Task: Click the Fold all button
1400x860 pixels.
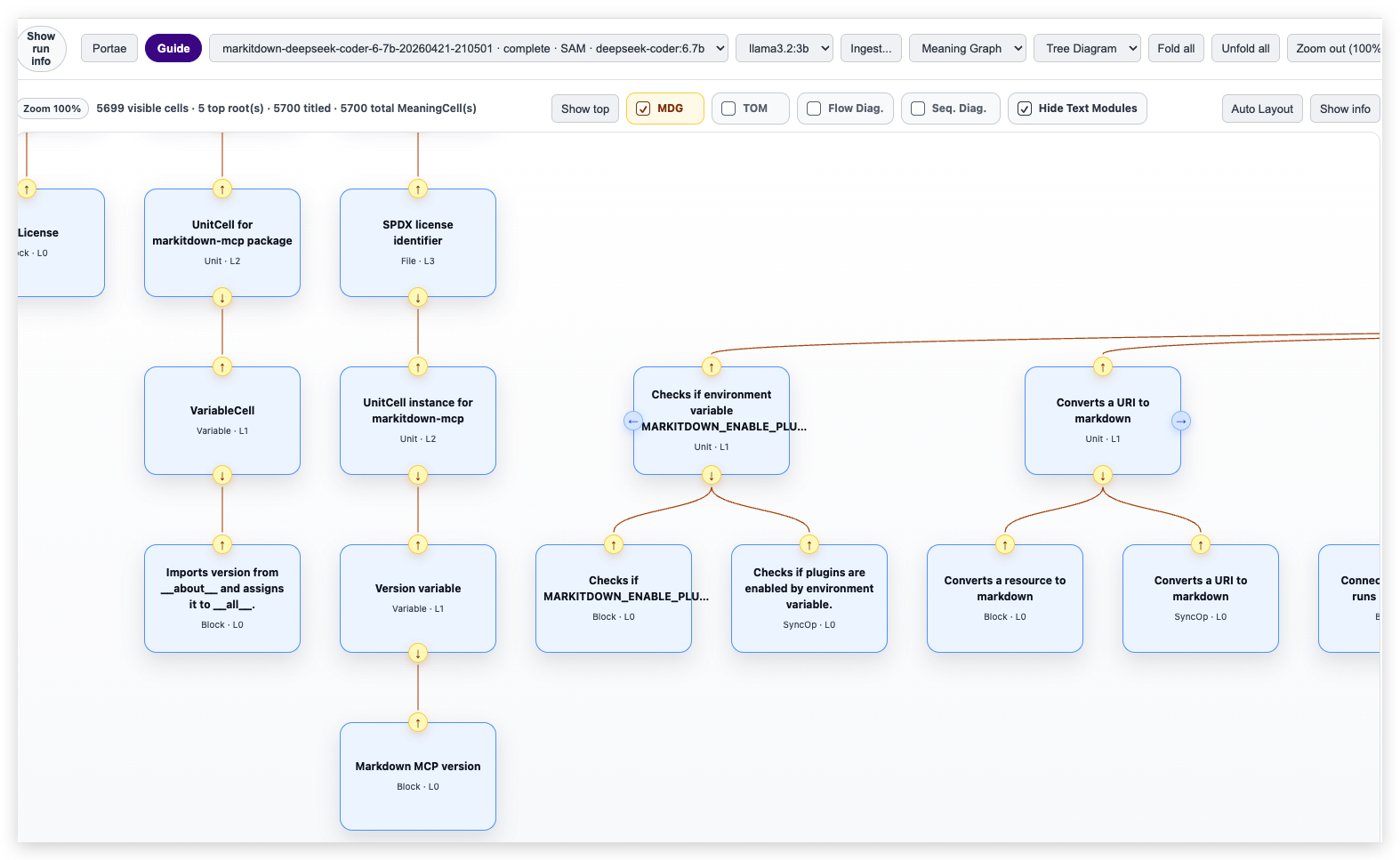Action: coord(1176,48)
